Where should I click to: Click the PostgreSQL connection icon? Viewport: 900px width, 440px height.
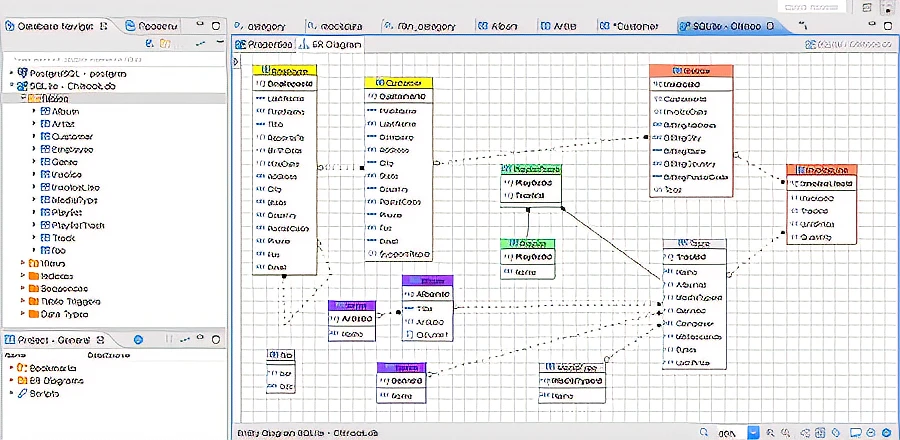tap(23, 73)
